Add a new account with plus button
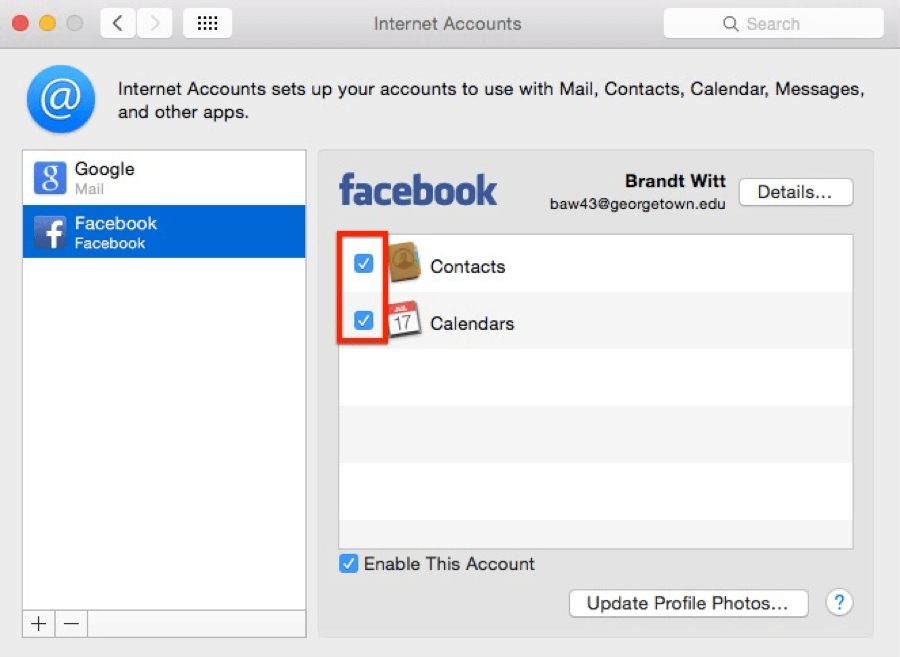Viewport: 900px width, 657px height. tap(39, 624)
